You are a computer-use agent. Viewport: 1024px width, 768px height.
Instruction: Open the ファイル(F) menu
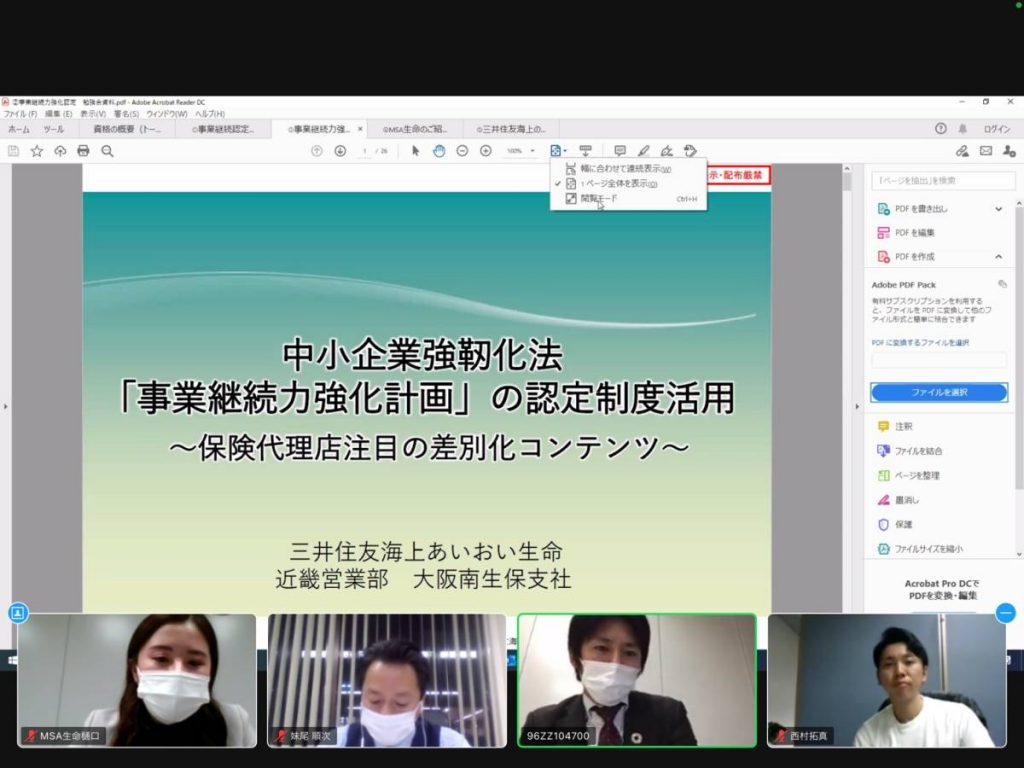20,114
